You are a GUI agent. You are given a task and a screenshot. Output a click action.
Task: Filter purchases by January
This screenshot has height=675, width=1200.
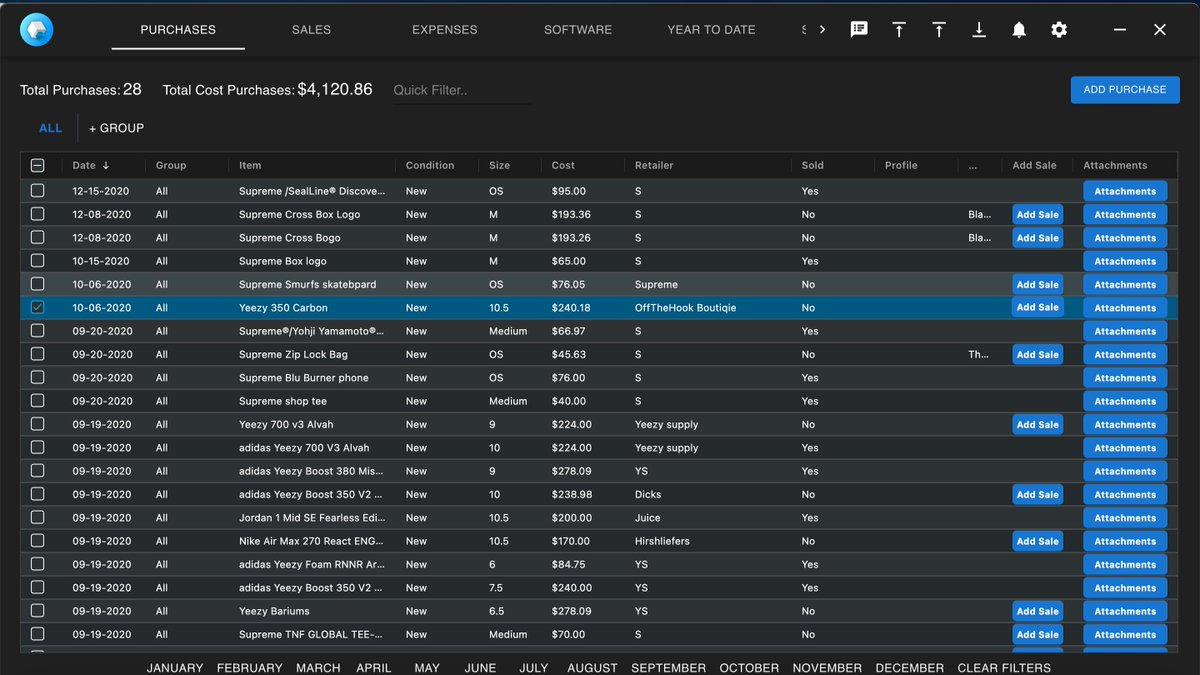[175, 668]
